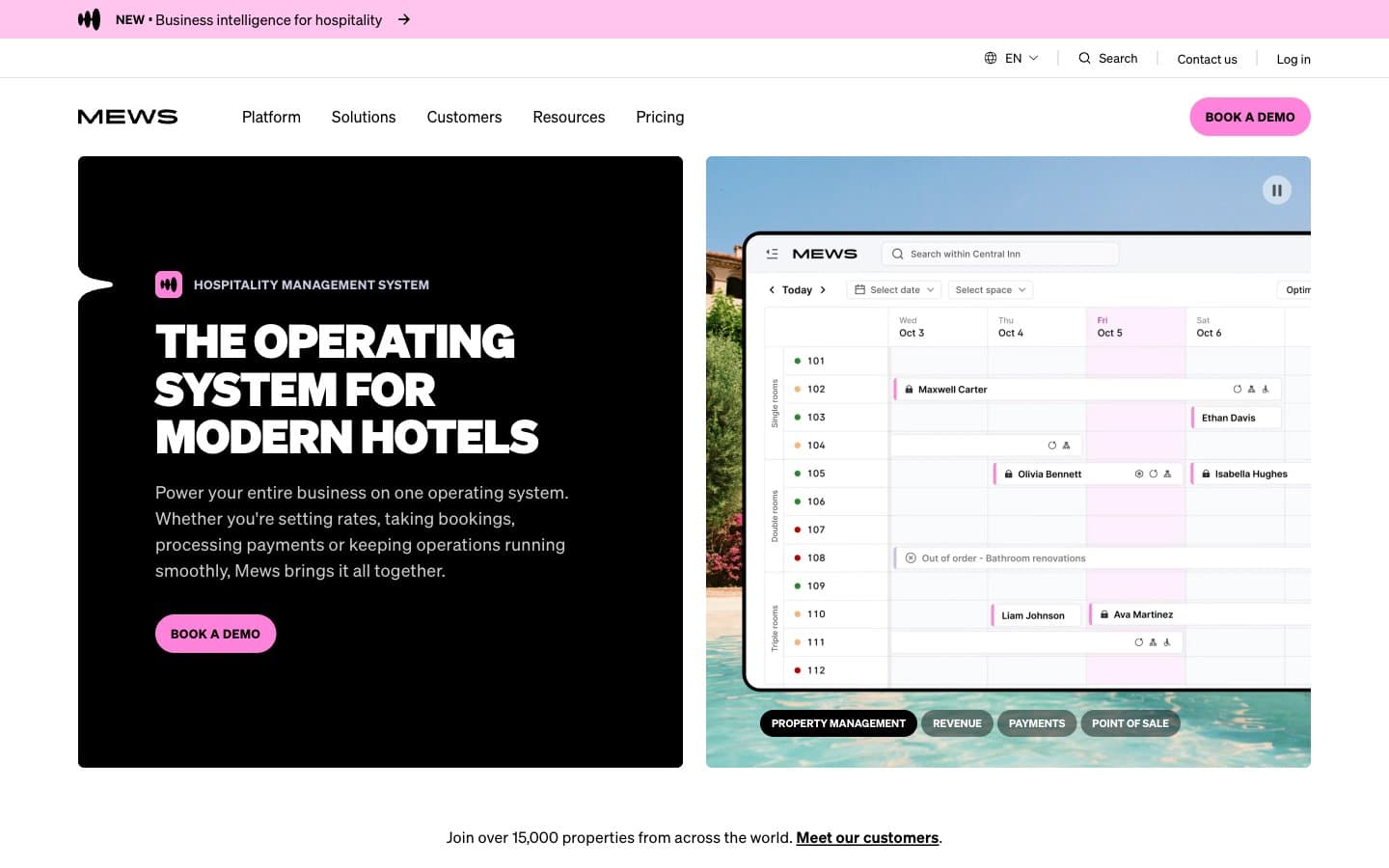The image size is (1389, 868).
Task: Click the Today label in calendar toolbar
Action: 797,289
